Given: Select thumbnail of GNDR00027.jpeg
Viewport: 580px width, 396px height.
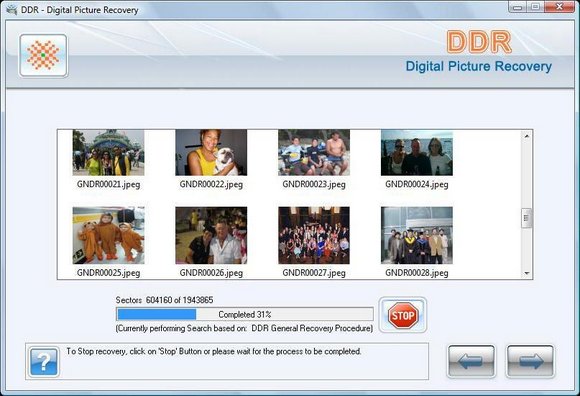Looking at the screenshot, I should pos(314,235).
